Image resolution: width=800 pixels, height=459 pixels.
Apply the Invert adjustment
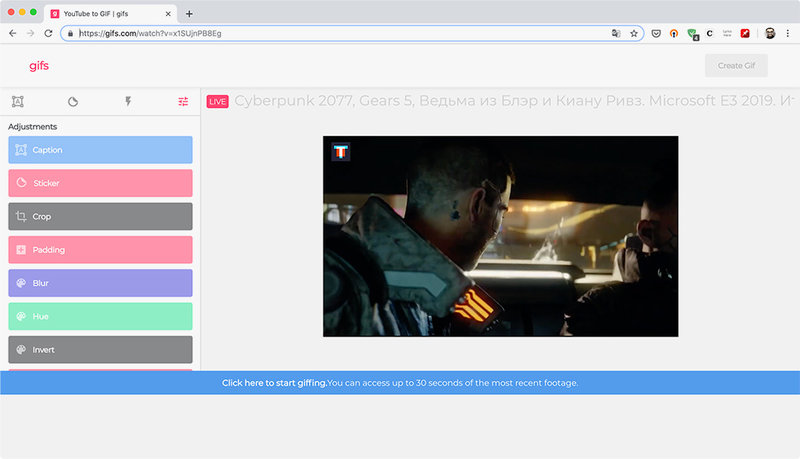point(101,349)
